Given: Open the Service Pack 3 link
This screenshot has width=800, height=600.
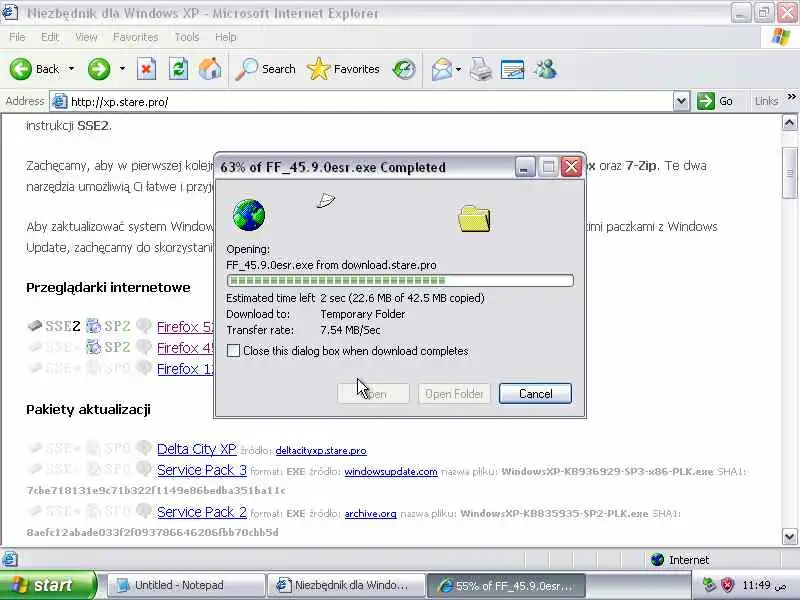Looking at the screenshot, I should [202, 469].
